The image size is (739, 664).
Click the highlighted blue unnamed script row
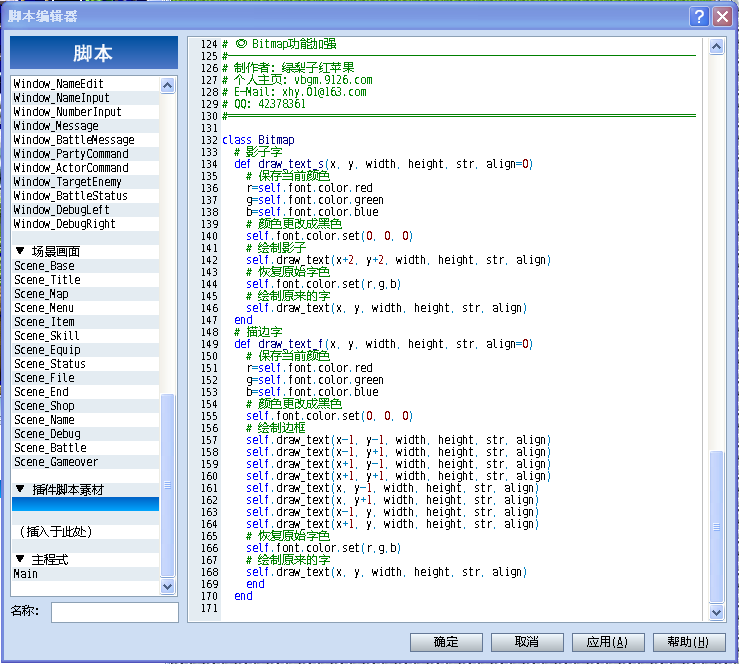85,504
